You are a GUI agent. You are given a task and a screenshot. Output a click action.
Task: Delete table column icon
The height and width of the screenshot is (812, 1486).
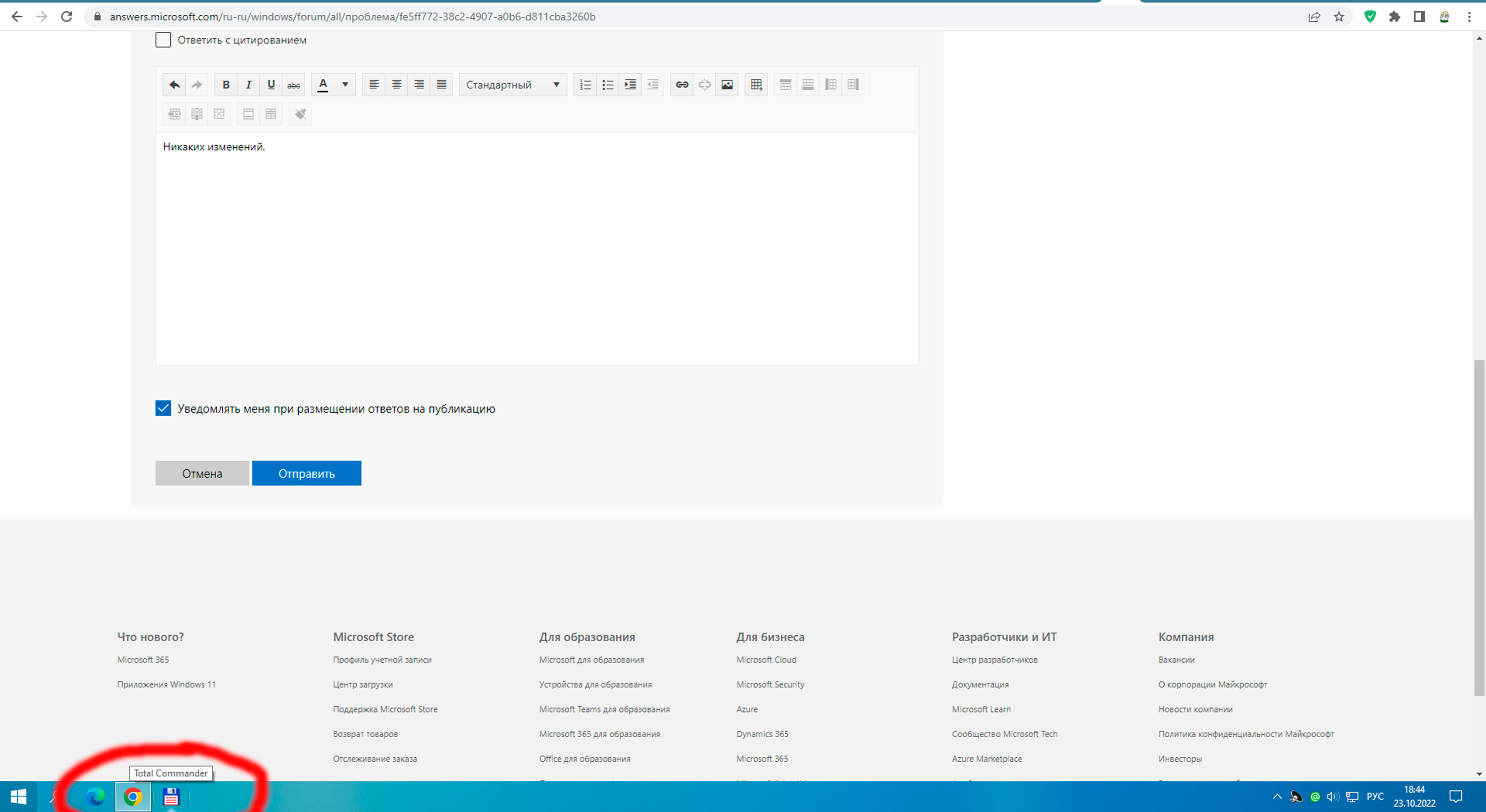pos(197,114)
